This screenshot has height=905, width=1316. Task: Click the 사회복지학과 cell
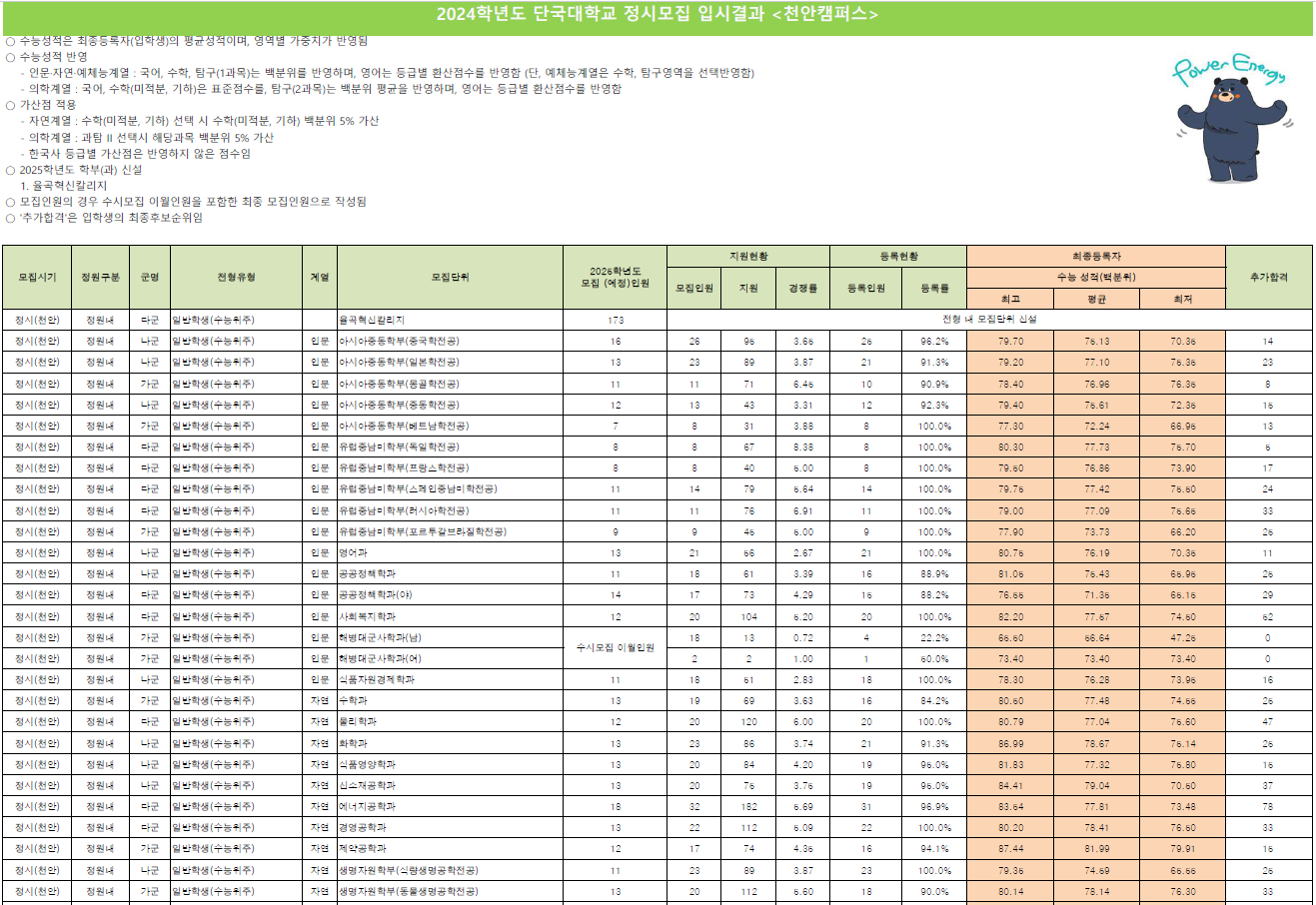[x=450, y=616]
